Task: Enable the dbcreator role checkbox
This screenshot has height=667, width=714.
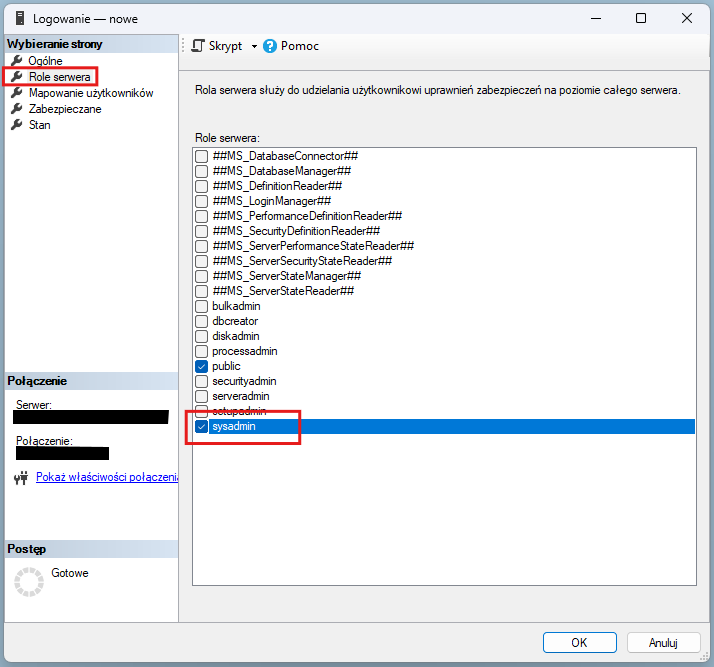Action: click(x=202, y=322)
